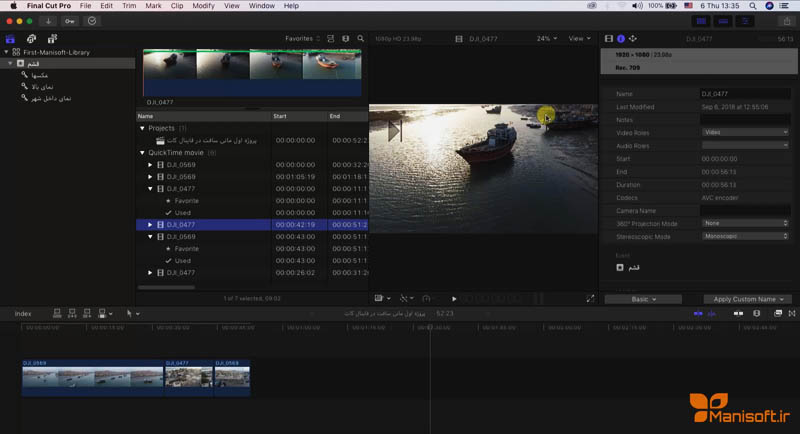Open the 360° Projection Mode dropdown
Viewport: 800px width, 434px height.
pyautogui.click(x=745, y=223)
